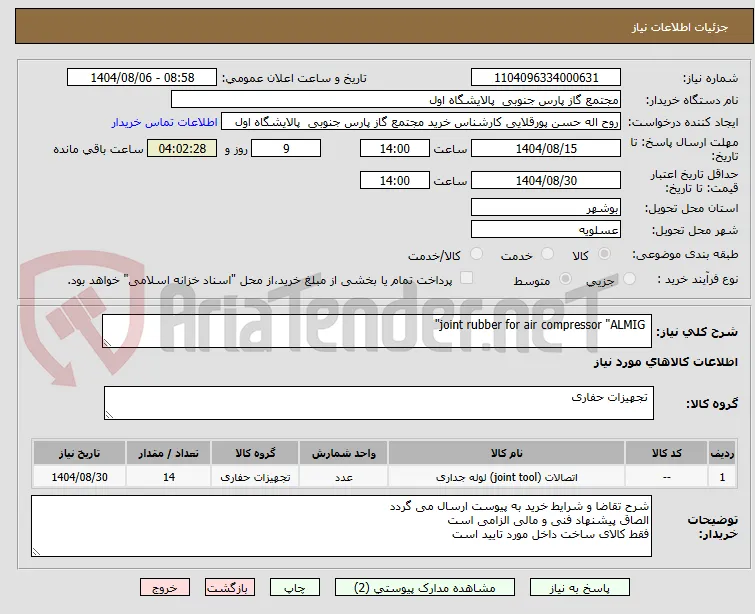The width and height of the screenshot is (755, 614).
Task: Click the گروه کالا text area
Action: (x=379, y=403)
